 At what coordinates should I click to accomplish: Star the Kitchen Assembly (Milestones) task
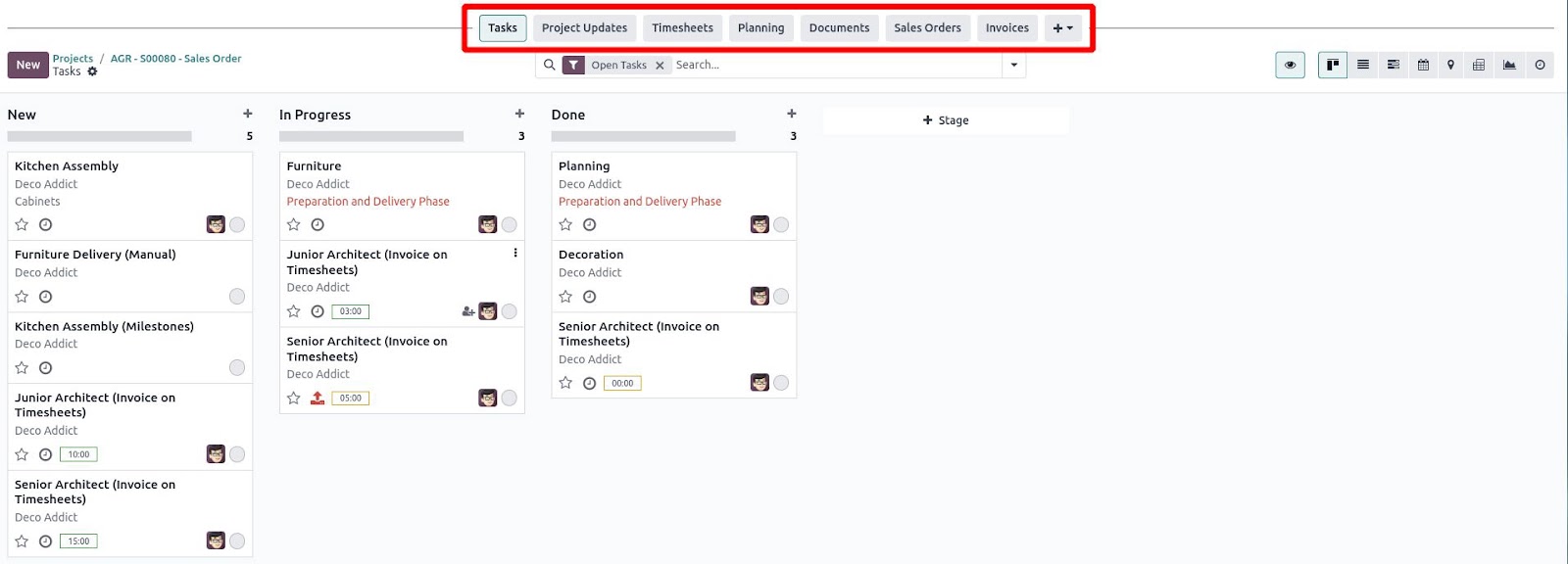tap(22, 368)
